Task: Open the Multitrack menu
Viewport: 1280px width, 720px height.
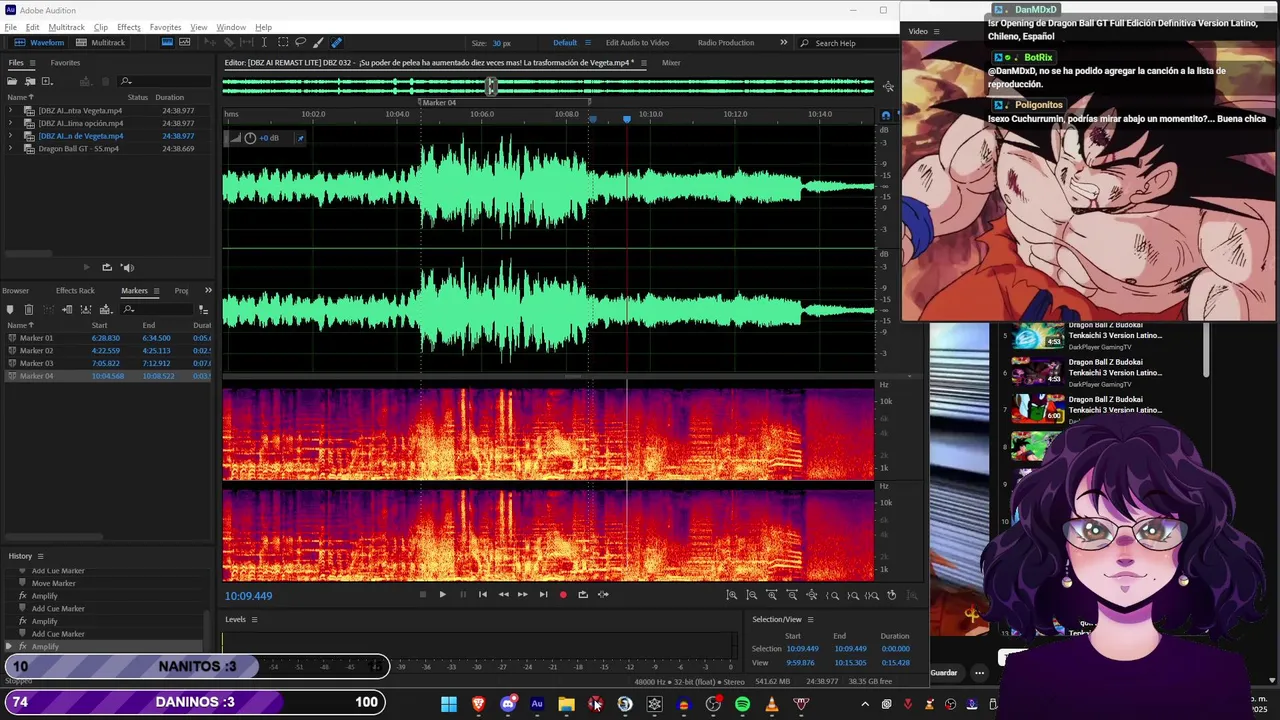Action: 67,27
